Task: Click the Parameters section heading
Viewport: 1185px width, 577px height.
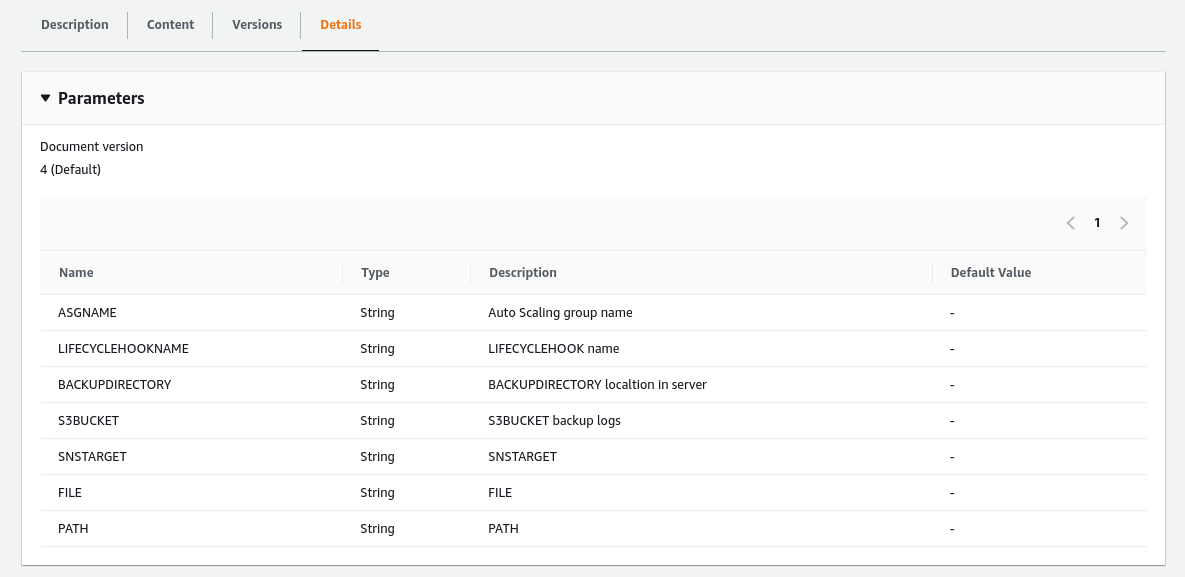Action: click(101, 98)
